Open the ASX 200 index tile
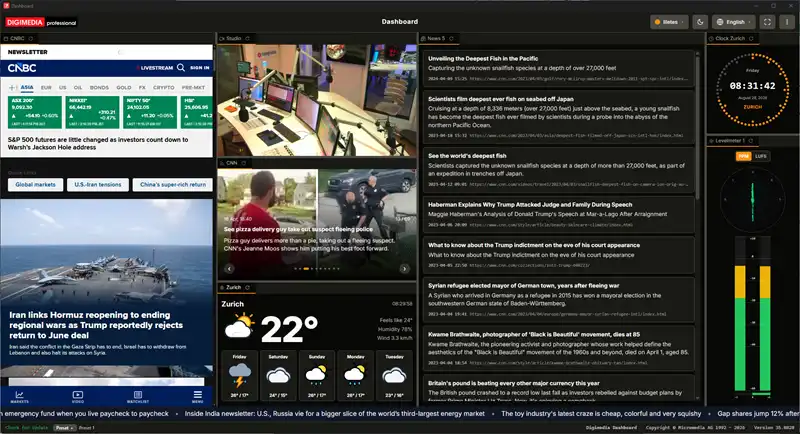This screenshot has width=800, height=434. click(x=35, y=112)
